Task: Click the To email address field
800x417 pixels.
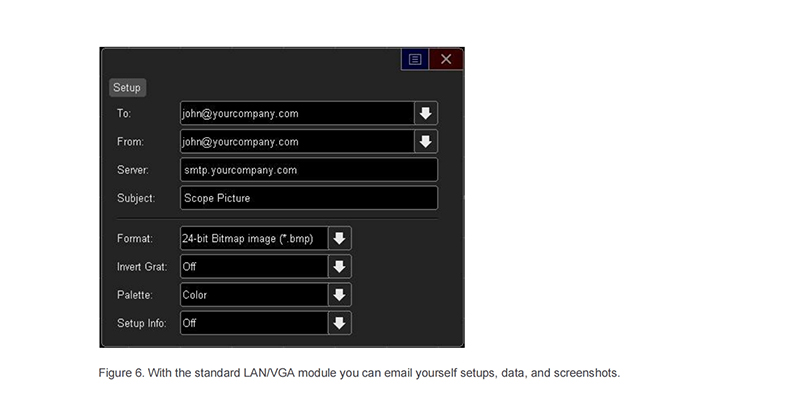Action: (297, 113)
